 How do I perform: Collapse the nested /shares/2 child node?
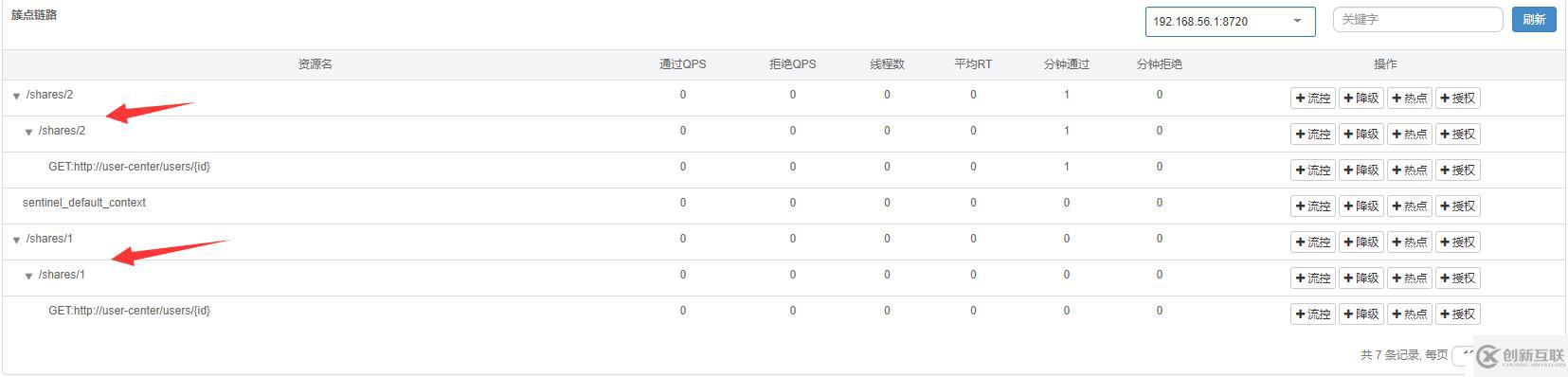coord(28,133)
